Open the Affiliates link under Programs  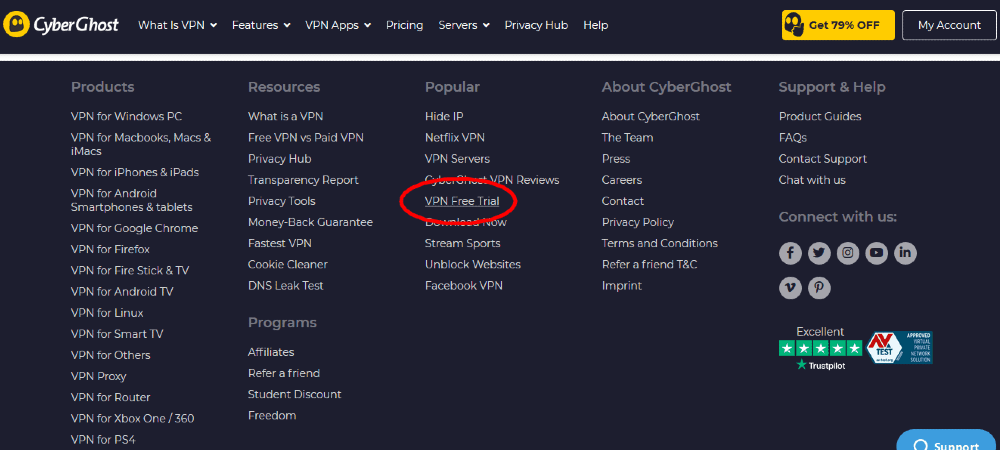pyautogui.click(x=271, y=352)
